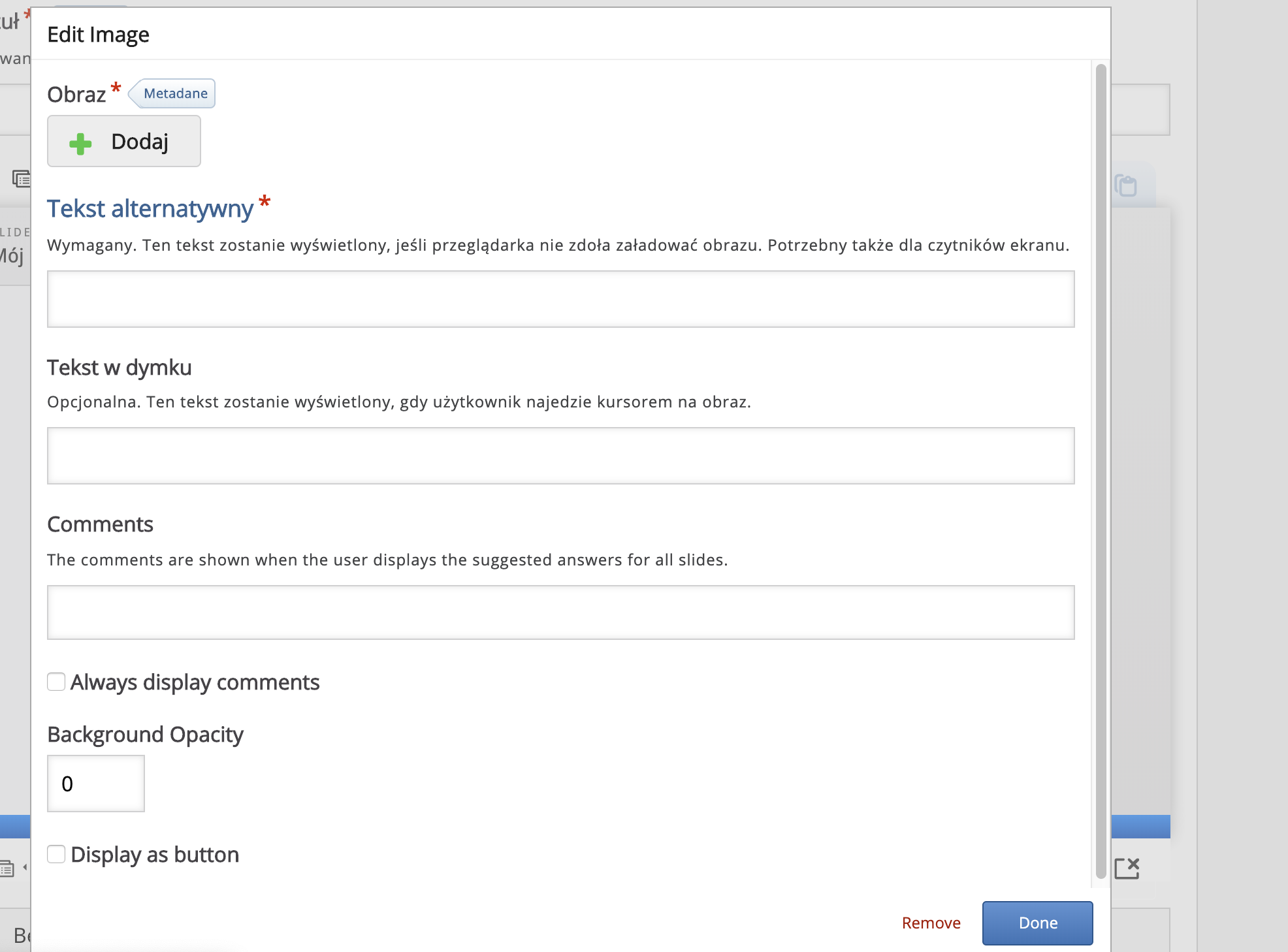The image size is (1288, 952).
Task: Tick the Display as button checkbox
Action: (56, 854)
